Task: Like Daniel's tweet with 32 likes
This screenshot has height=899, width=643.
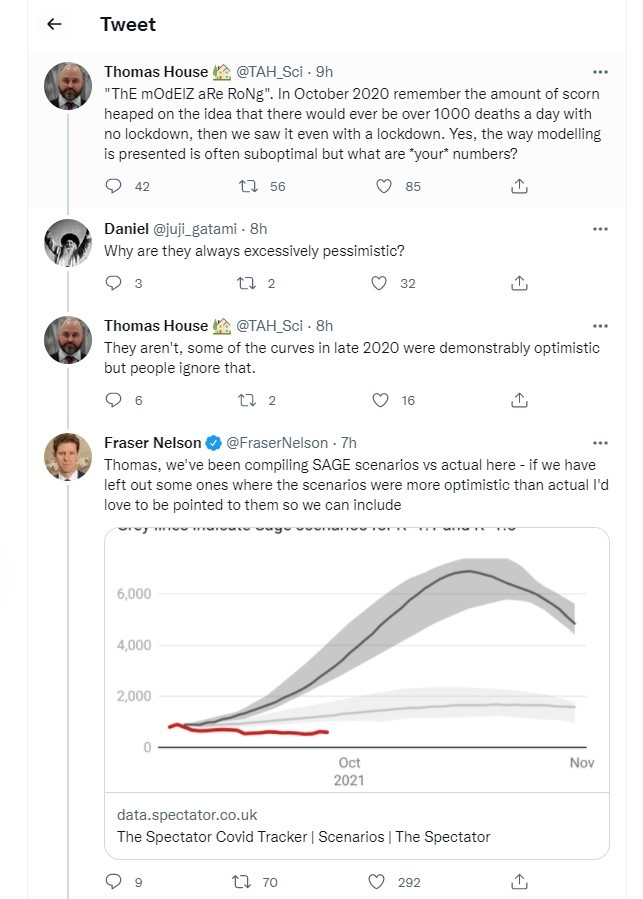Action: 379,283
